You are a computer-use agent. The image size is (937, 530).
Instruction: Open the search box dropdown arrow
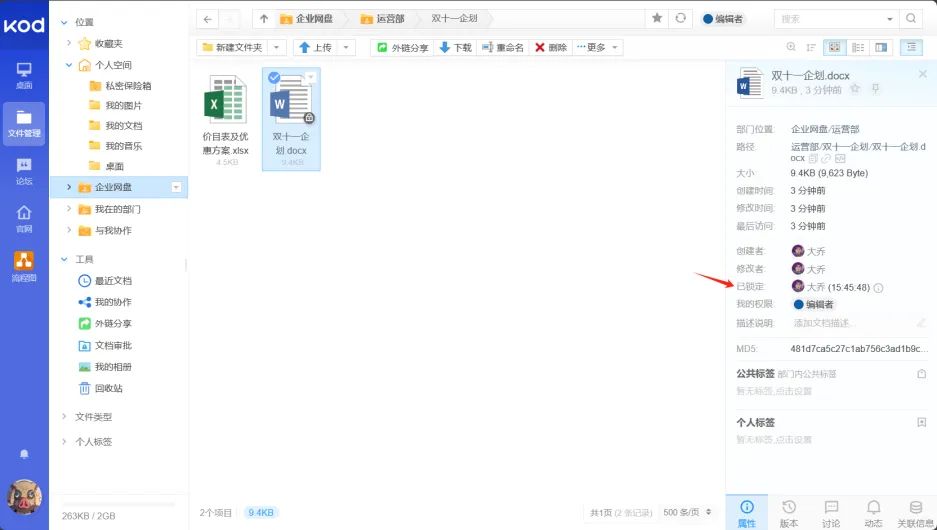[x=890, y=19]
